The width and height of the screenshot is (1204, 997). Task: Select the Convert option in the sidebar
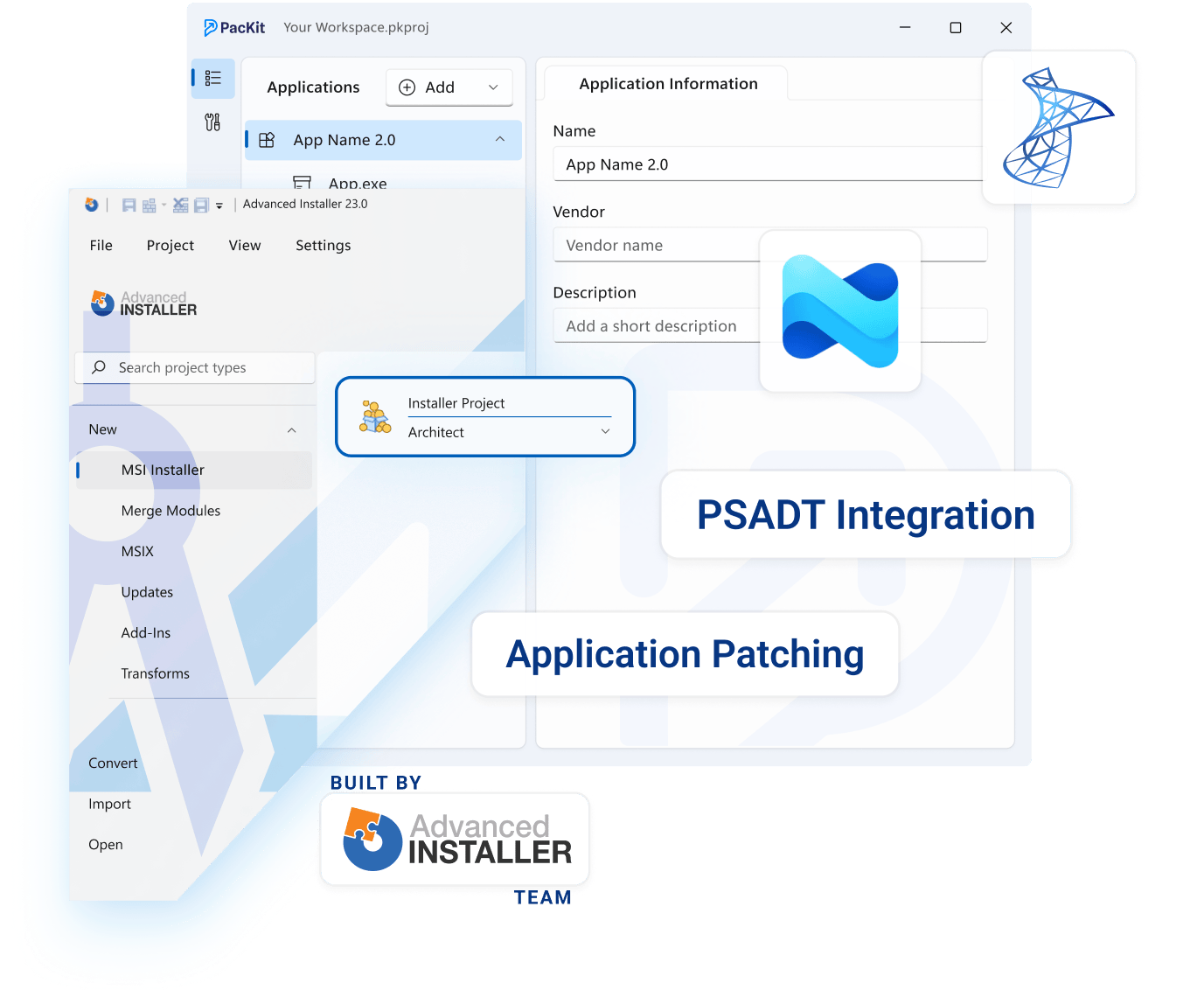point(112,763)
